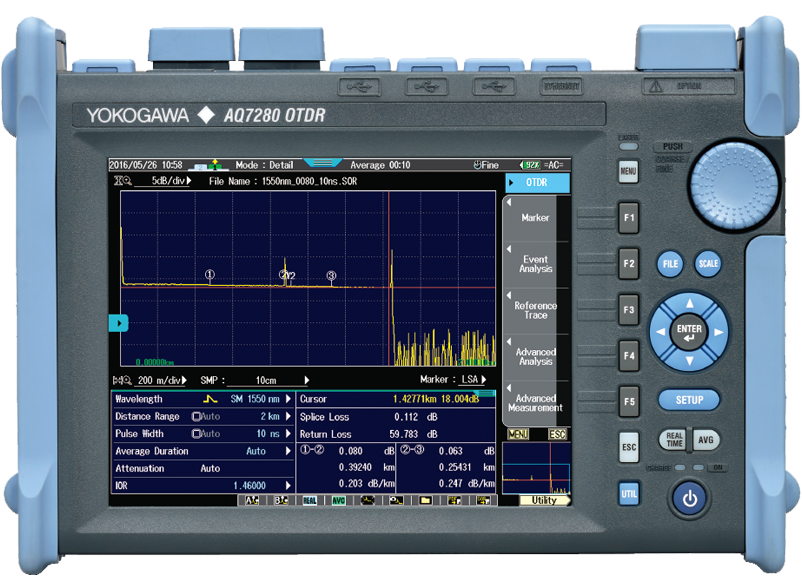Expand the Distance Range 2 km arrow
Image resolution: width=803 pixels, height=579 pixels.
[288, 416]
